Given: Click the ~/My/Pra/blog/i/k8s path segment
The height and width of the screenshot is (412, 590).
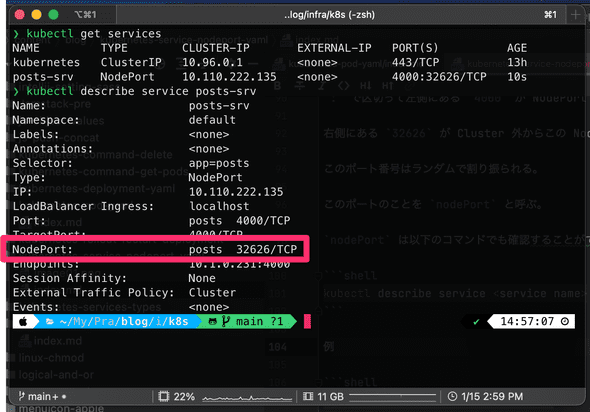Looking at the screenshot, I should coord(124,321).
